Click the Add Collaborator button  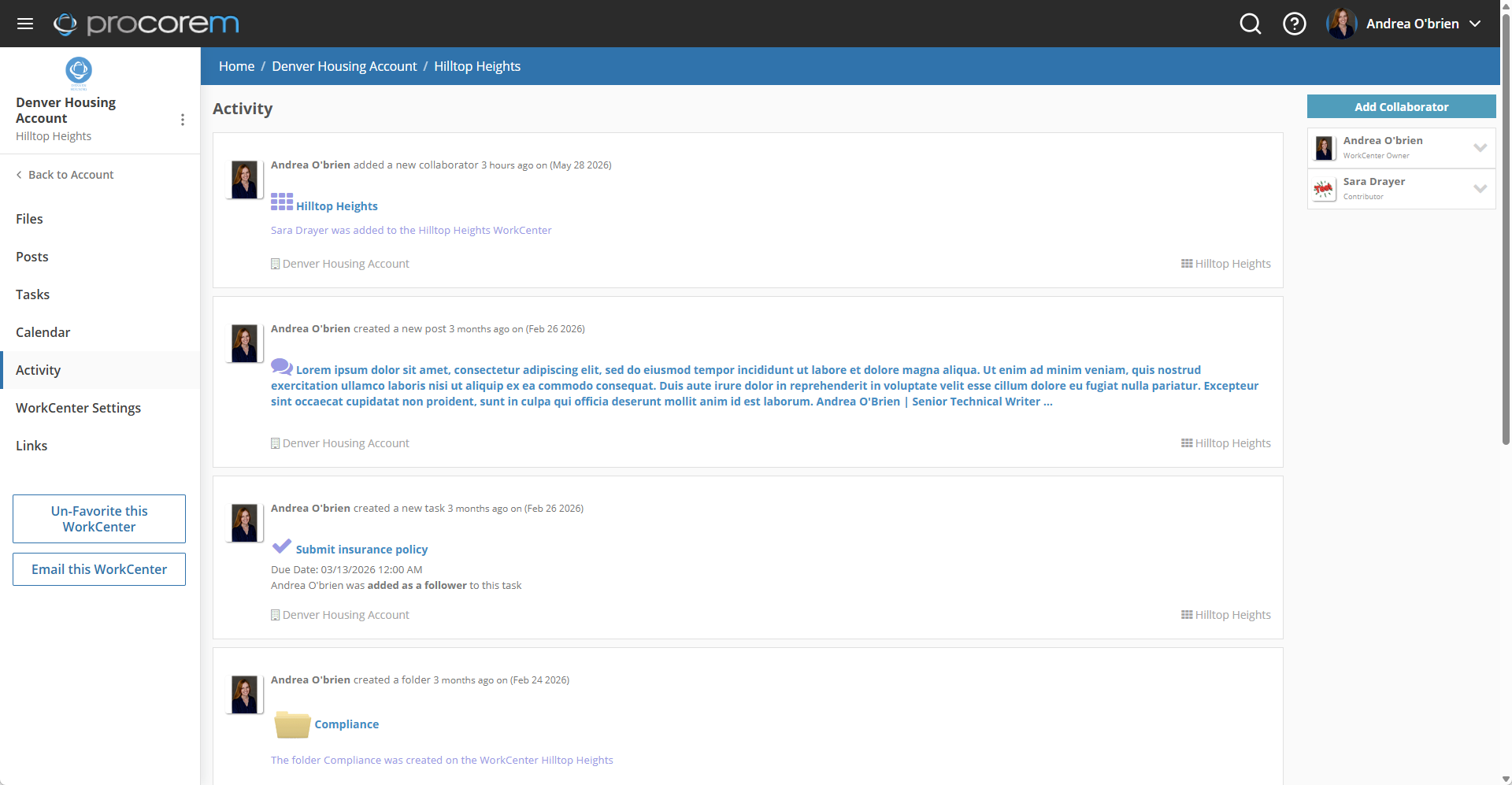coord(1402,106)
